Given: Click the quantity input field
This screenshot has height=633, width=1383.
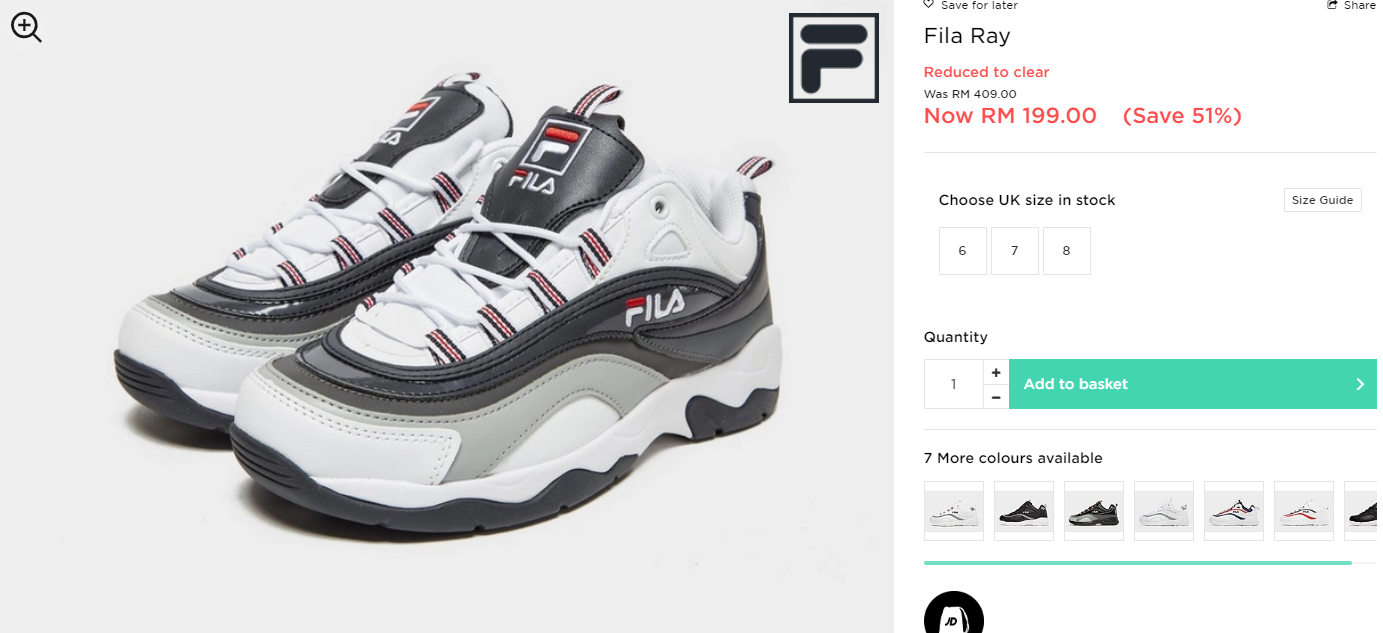Looking at the screenshot, I should coord(954,384).
